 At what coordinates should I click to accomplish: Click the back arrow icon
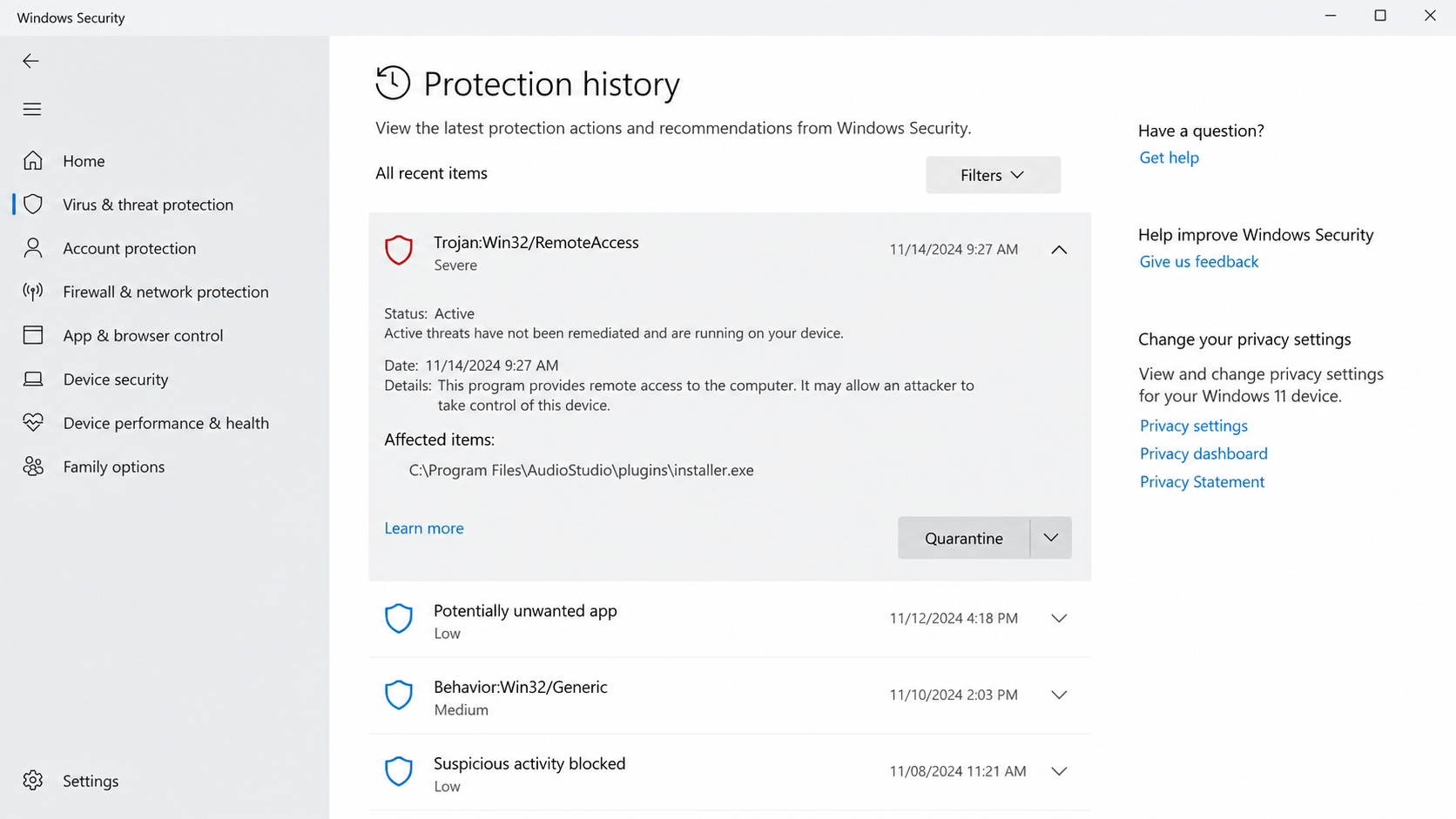[x=30, y=61]
